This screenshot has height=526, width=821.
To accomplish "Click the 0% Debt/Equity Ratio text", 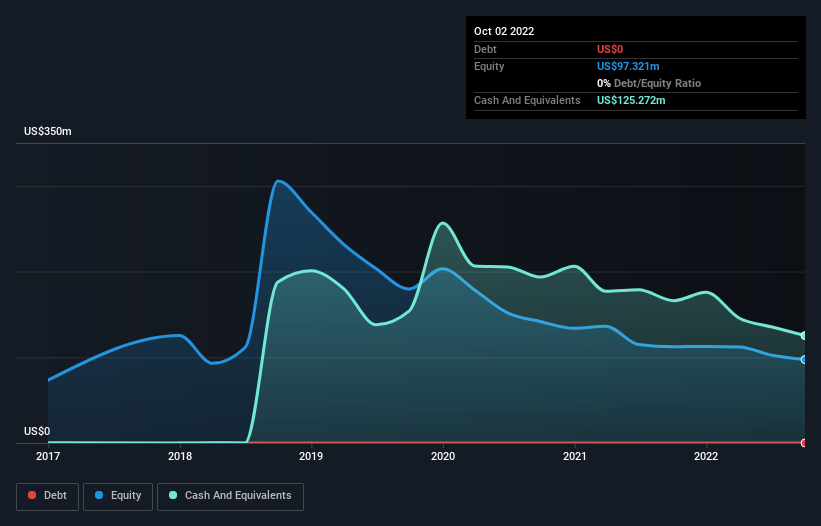I will [649, 83].
